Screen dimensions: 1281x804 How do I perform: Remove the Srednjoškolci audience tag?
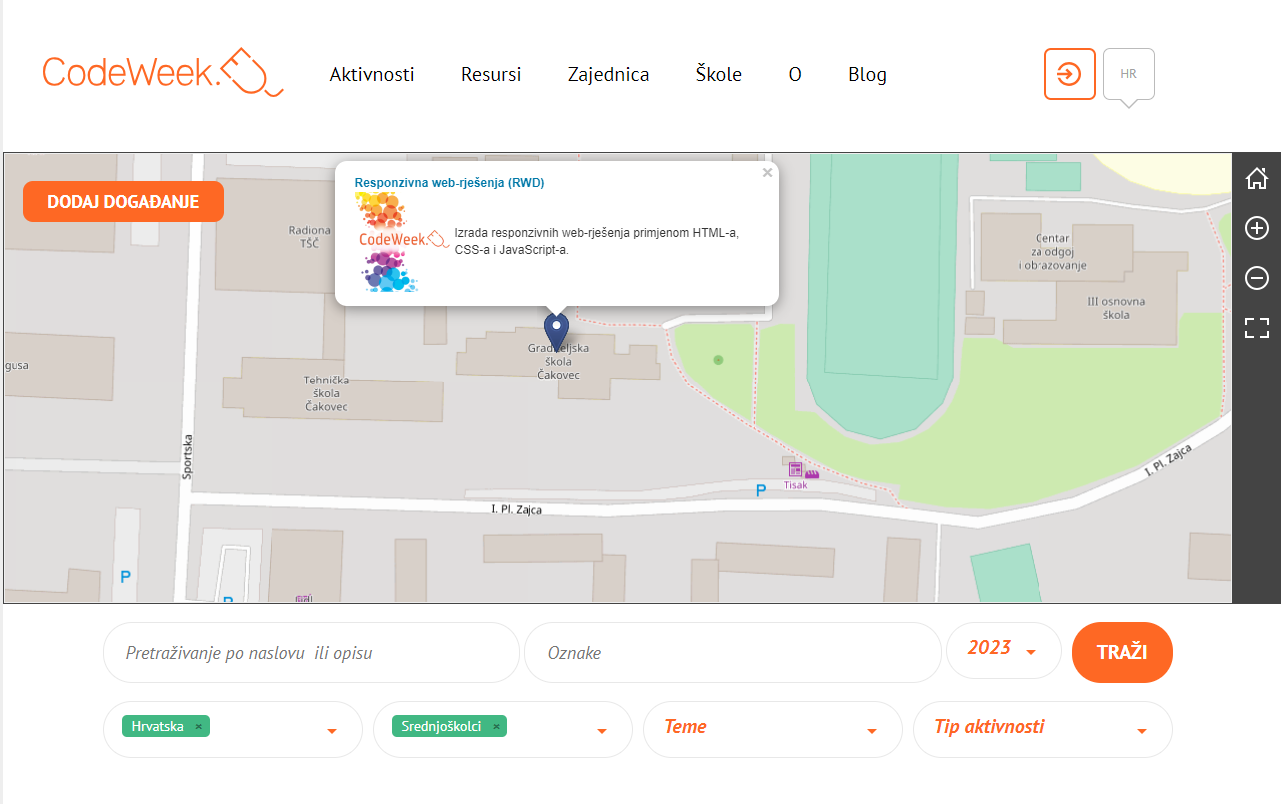(496, 727)
